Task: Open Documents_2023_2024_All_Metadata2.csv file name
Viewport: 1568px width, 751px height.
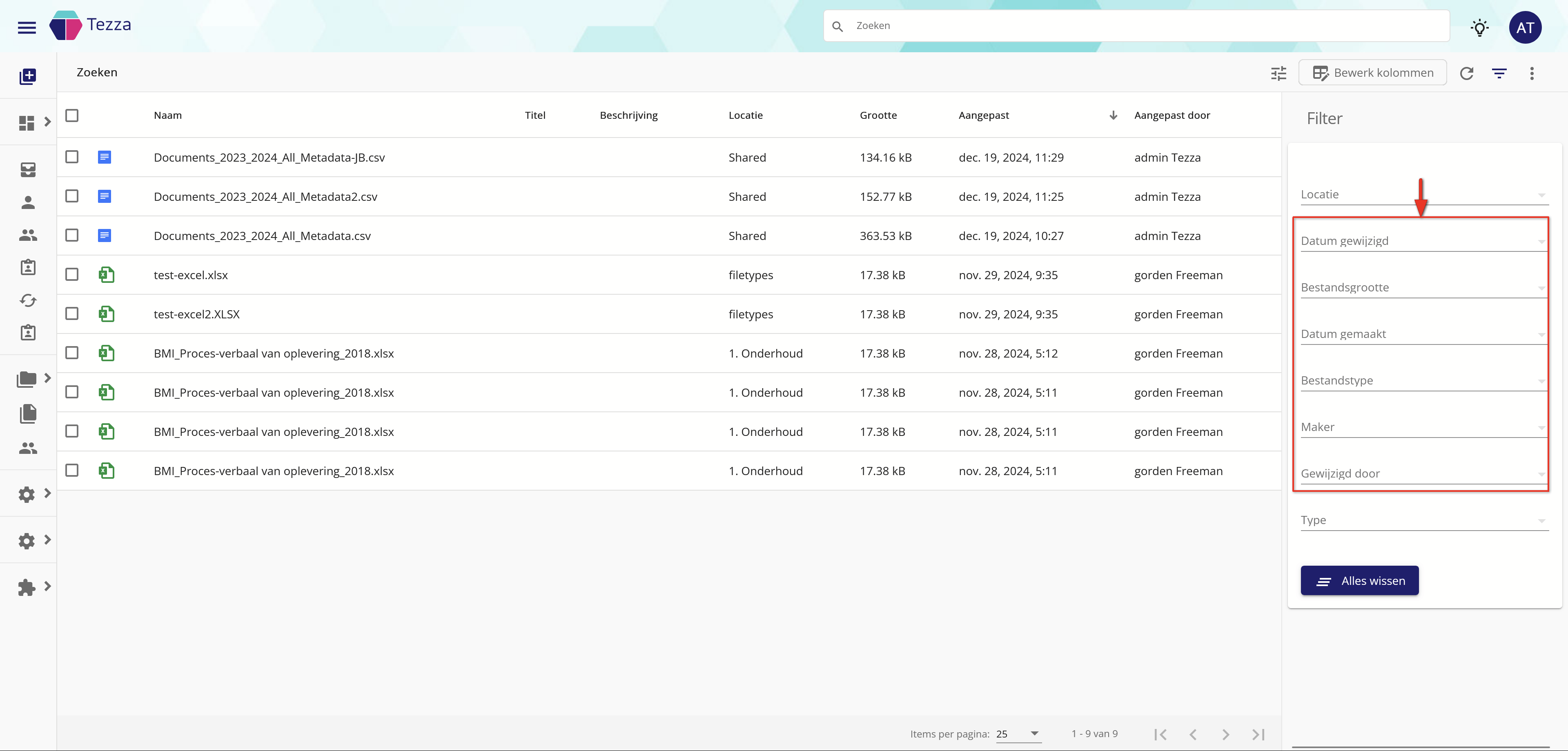Action: 265,197
